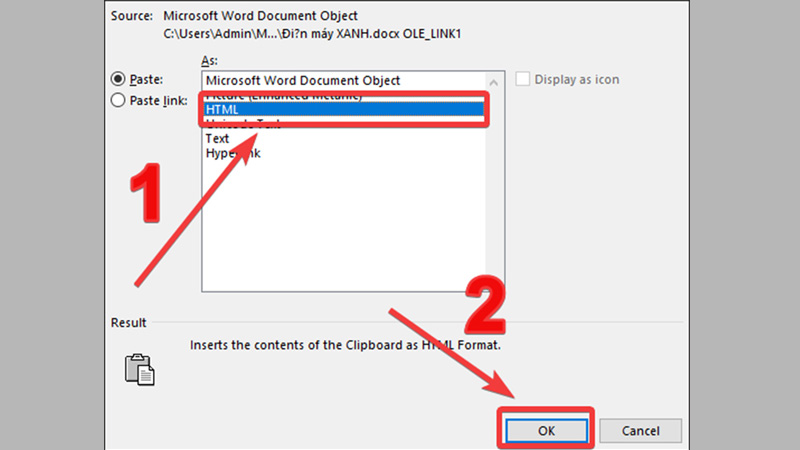Confirm with the OK button
Screen dimensions: 800x450
[546, 431]
